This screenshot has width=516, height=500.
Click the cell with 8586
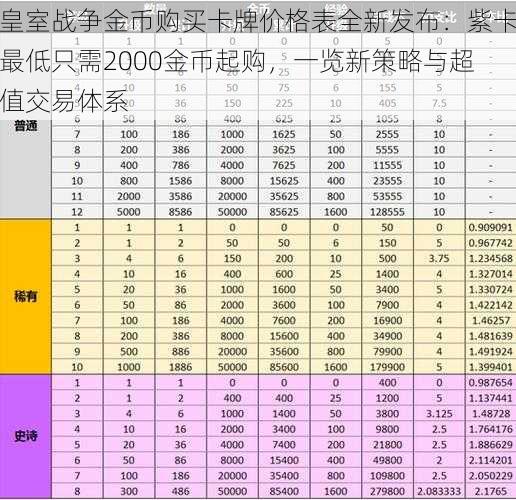pyautogui.click(x=180, y=212)
